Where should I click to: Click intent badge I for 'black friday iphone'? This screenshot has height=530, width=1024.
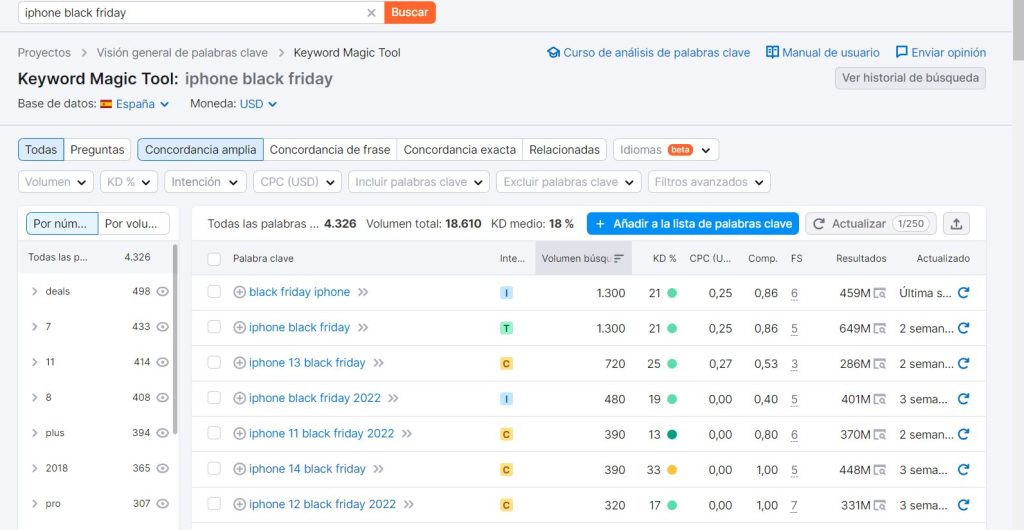click(x=506, y=293)
